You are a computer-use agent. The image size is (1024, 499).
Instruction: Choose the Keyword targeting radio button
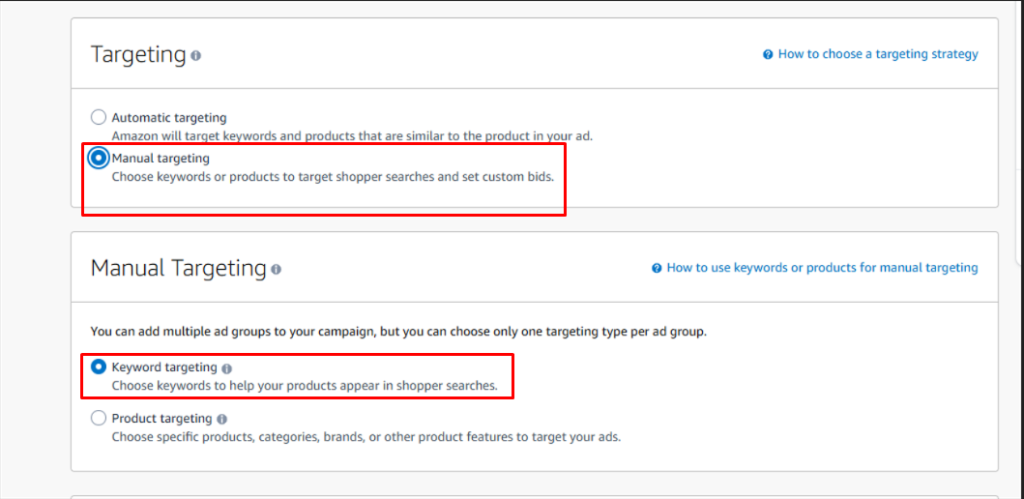click(x=98, y=368)
